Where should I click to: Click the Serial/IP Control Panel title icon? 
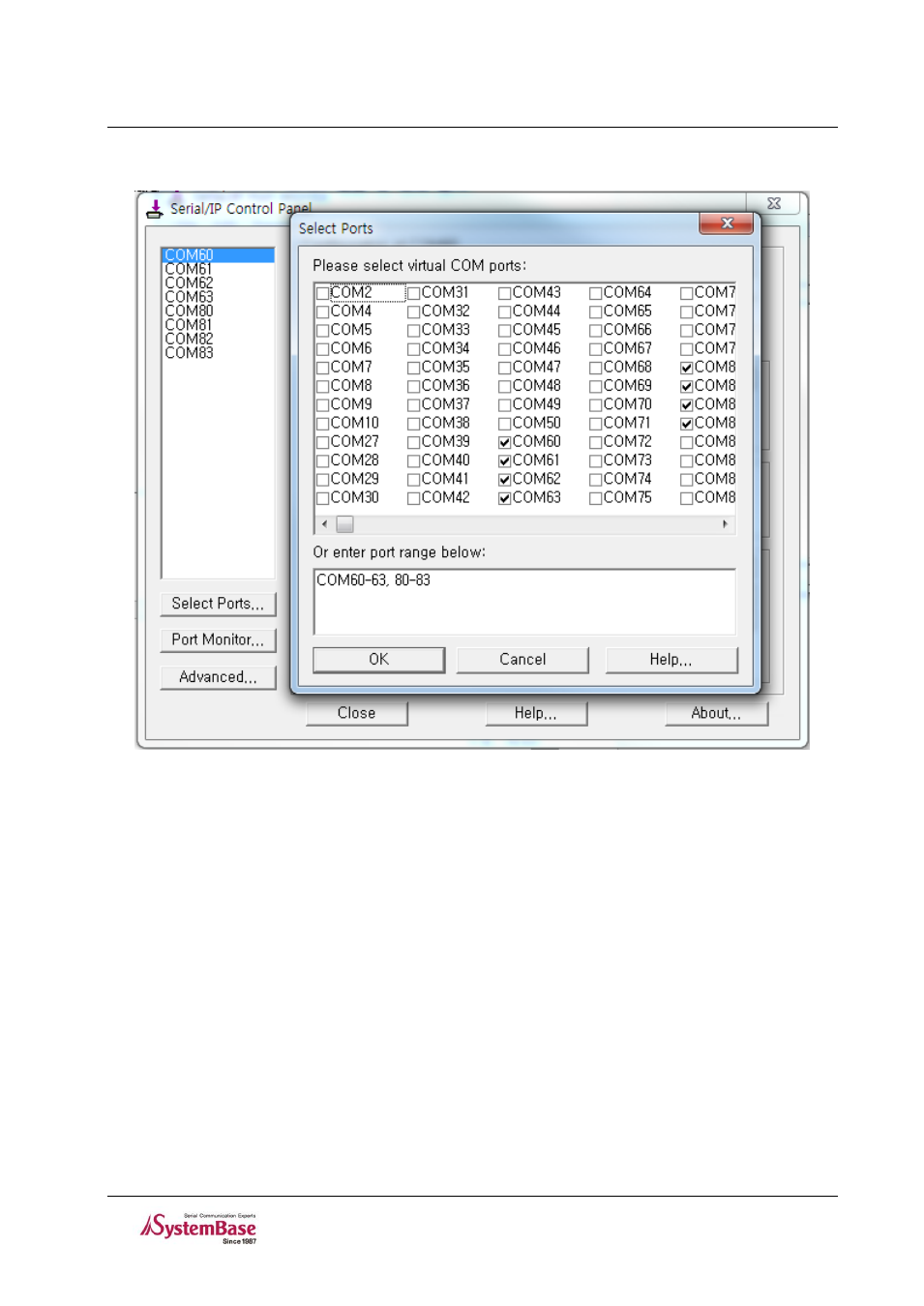(155, 208)
